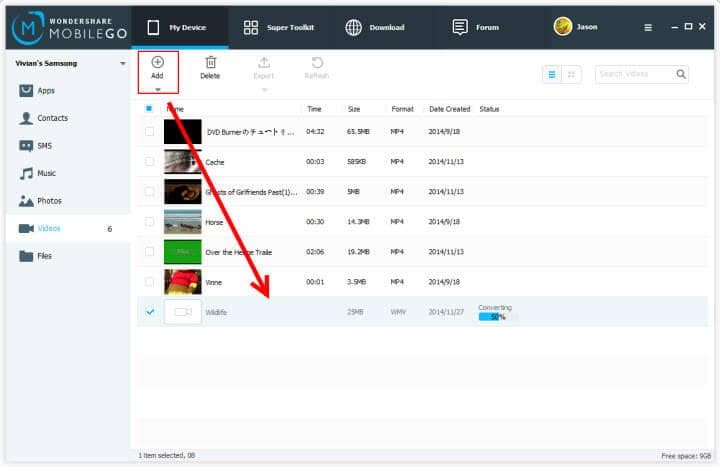Expand the Export dropdown arrow
Image resolution: width=720 pixels, height=467 pixels.
pyautogui.click(x=264, y=90)
